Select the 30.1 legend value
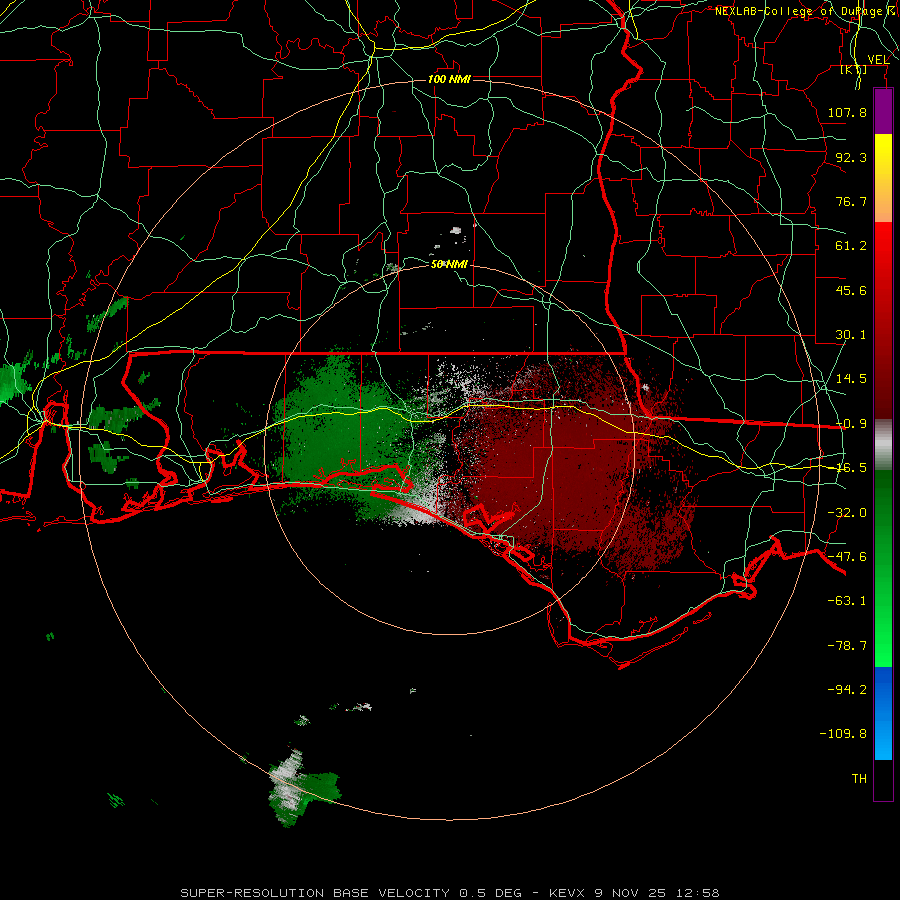Viewport: 900px width, 900px height. [x=851, y=335]
